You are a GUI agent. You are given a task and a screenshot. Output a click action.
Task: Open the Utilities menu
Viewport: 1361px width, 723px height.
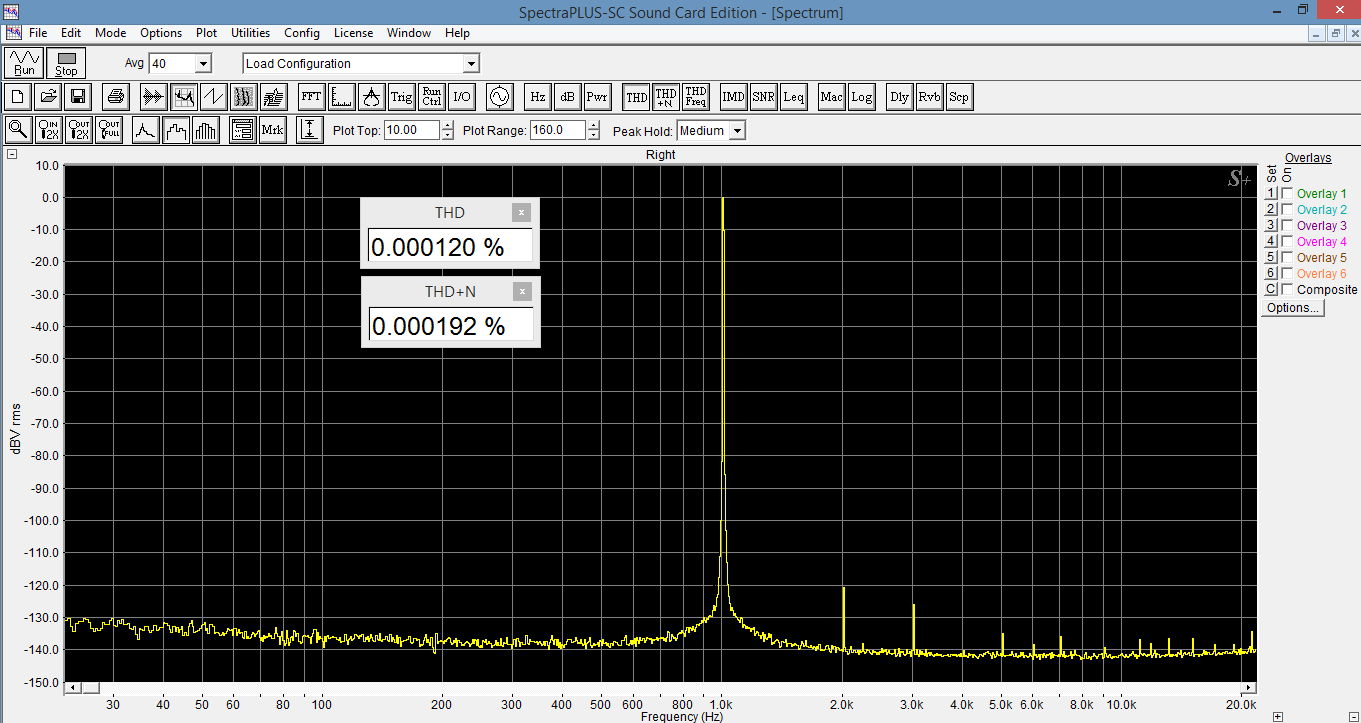250,33
